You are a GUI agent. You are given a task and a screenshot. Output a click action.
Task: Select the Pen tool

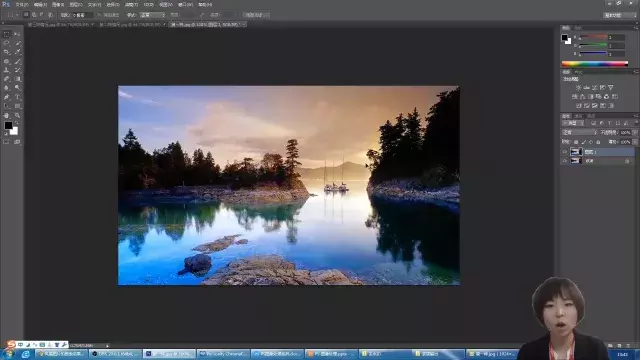point(7,97)
